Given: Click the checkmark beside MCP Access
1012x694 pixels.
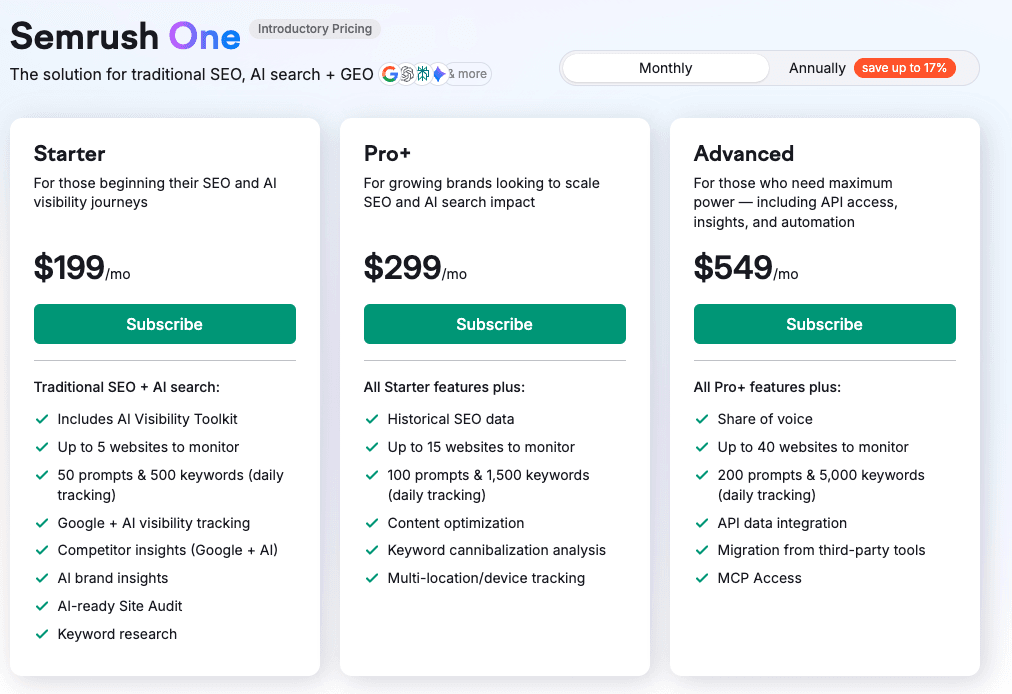Looking at the screenshot, I should tap(701, 578).
